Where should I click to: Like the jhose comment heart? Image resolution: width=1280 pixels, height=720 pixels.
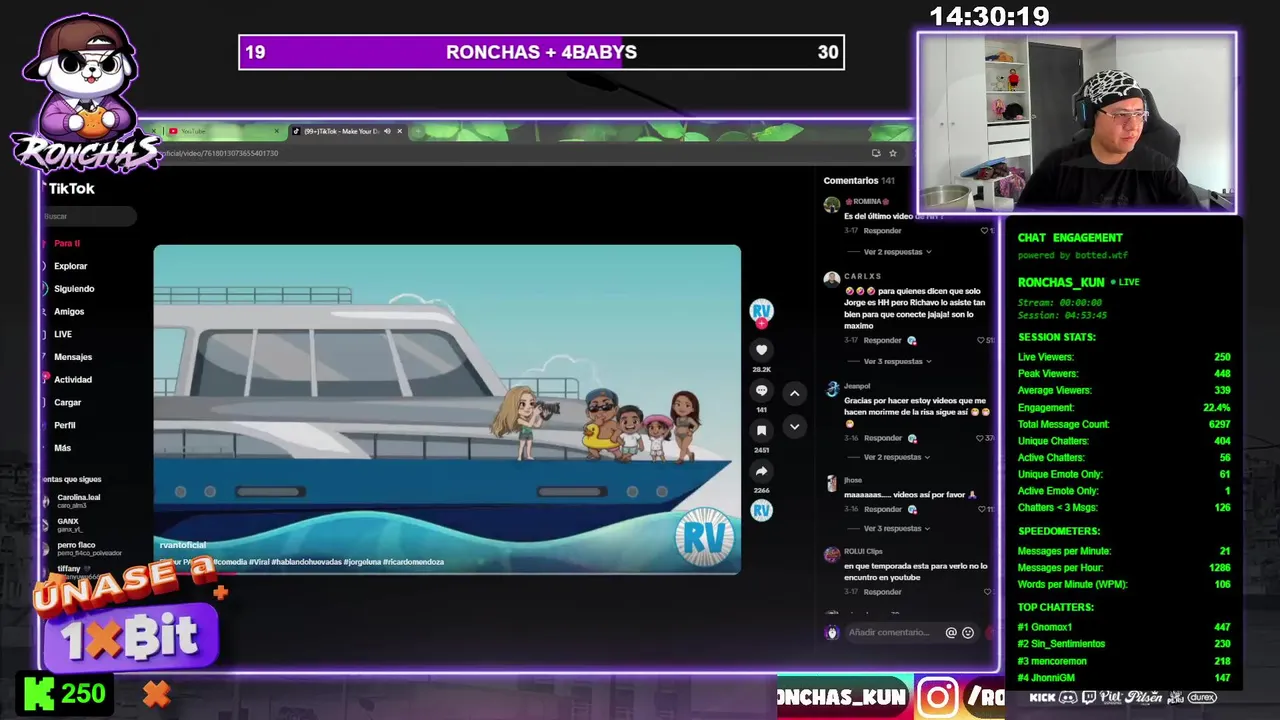pos(981,509)
